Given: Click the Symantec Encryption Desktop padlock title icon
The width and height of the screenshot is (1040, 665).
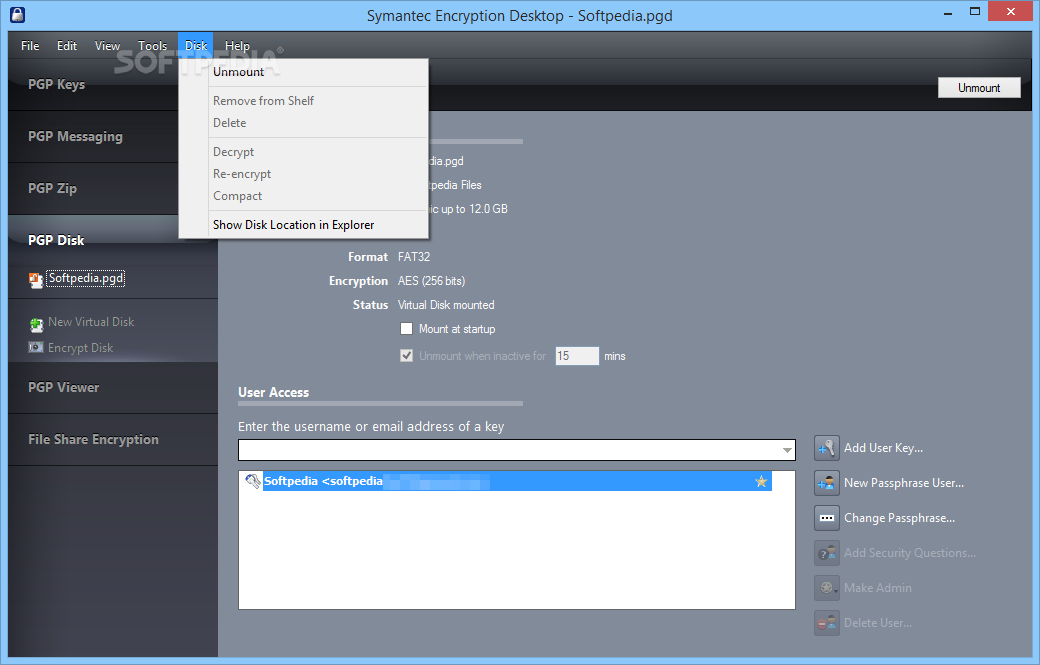Looking at the screenshot, I should 18,15.
